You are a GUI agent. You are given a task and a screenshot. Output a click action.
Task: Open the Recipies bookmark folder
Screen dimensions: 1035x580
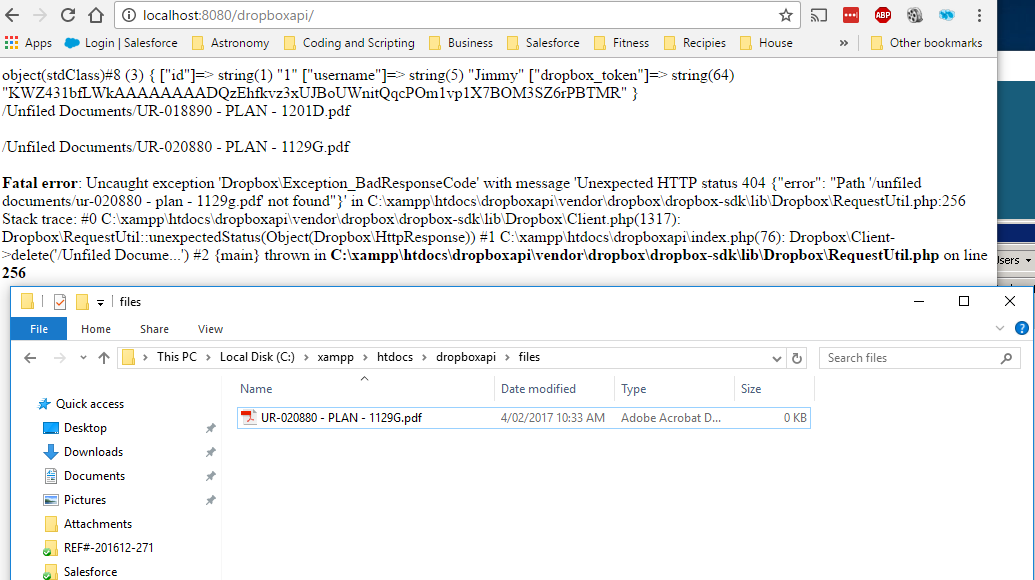click(x=695, y=43)
